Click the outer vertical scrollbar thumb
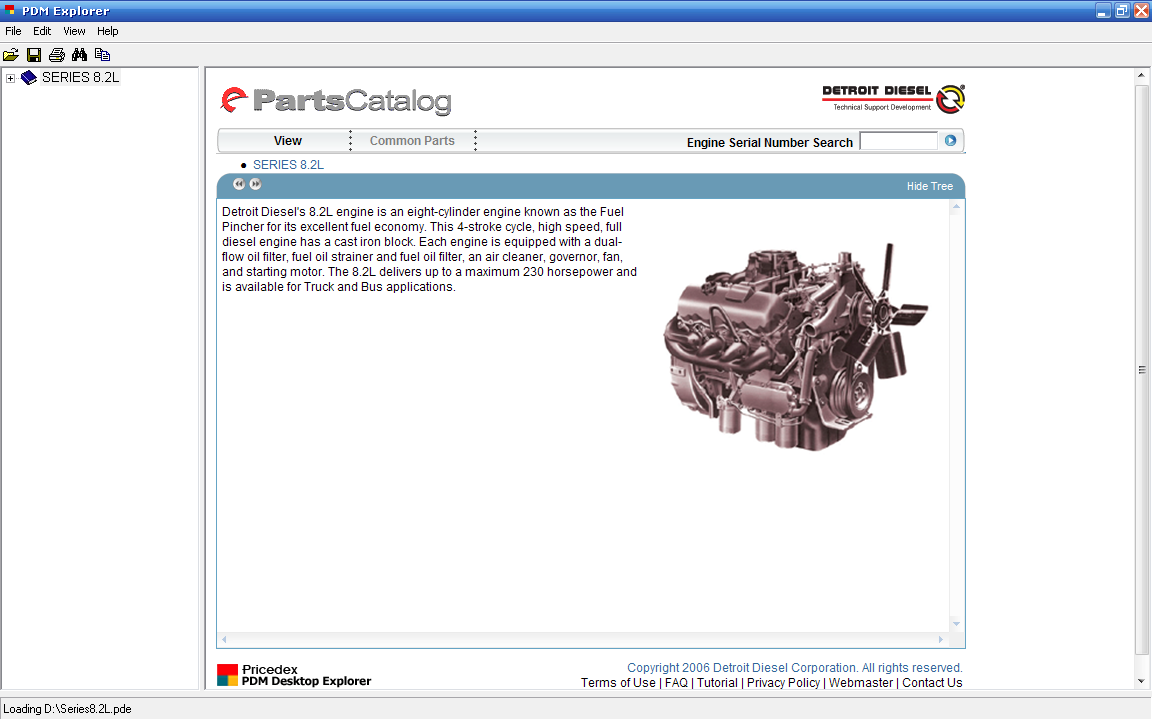 tap(1141, 370)
